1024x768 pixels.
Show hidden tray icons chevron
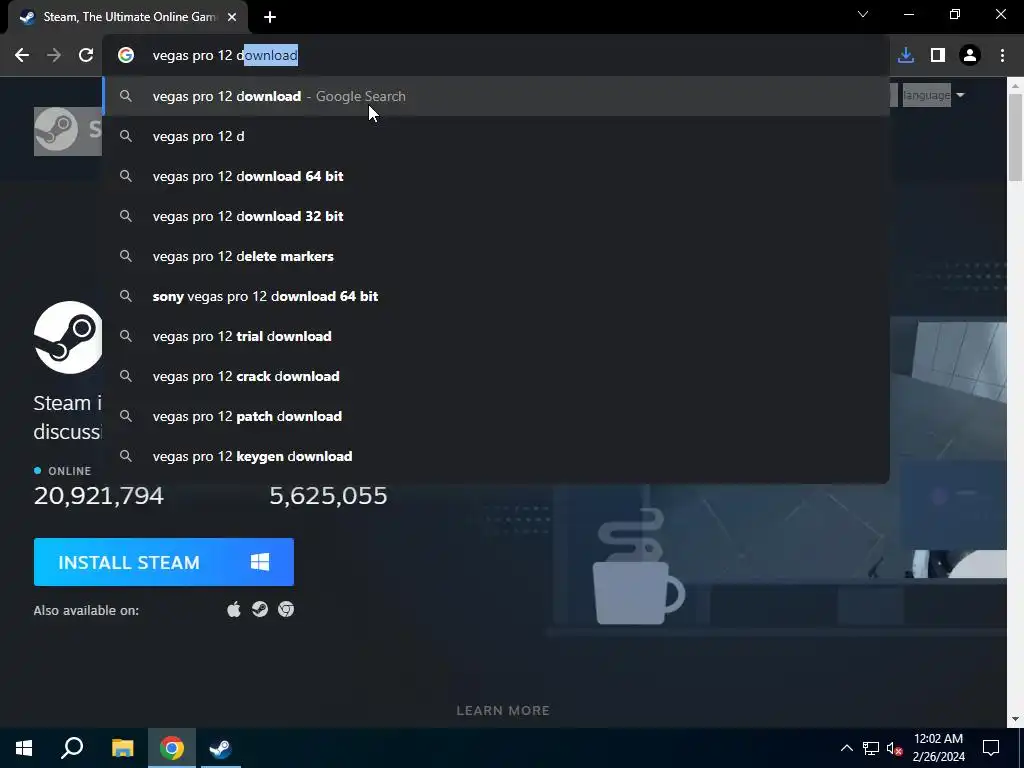[x=846, y=748]
